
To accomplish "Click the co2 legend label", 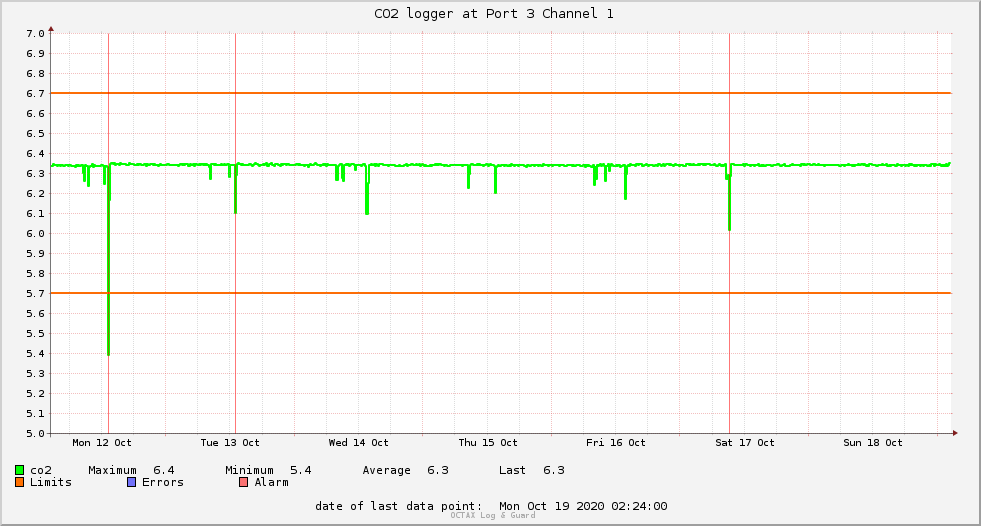I will click(41, 470).
